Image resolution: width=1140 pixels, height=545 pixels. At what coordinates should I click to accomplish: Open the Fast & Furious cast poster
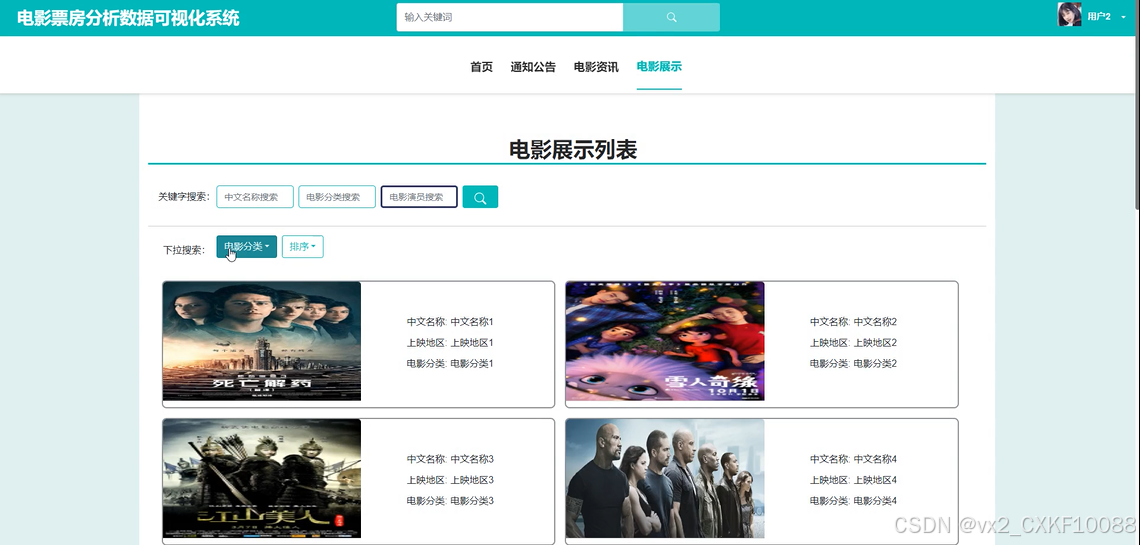coord(665,478)
